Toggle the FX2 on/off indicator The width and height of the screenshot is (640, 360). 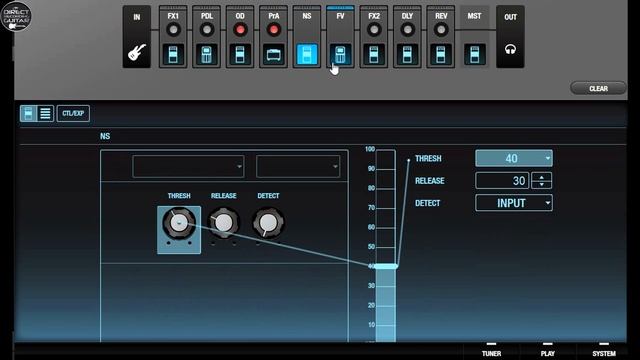coord(374,30)
